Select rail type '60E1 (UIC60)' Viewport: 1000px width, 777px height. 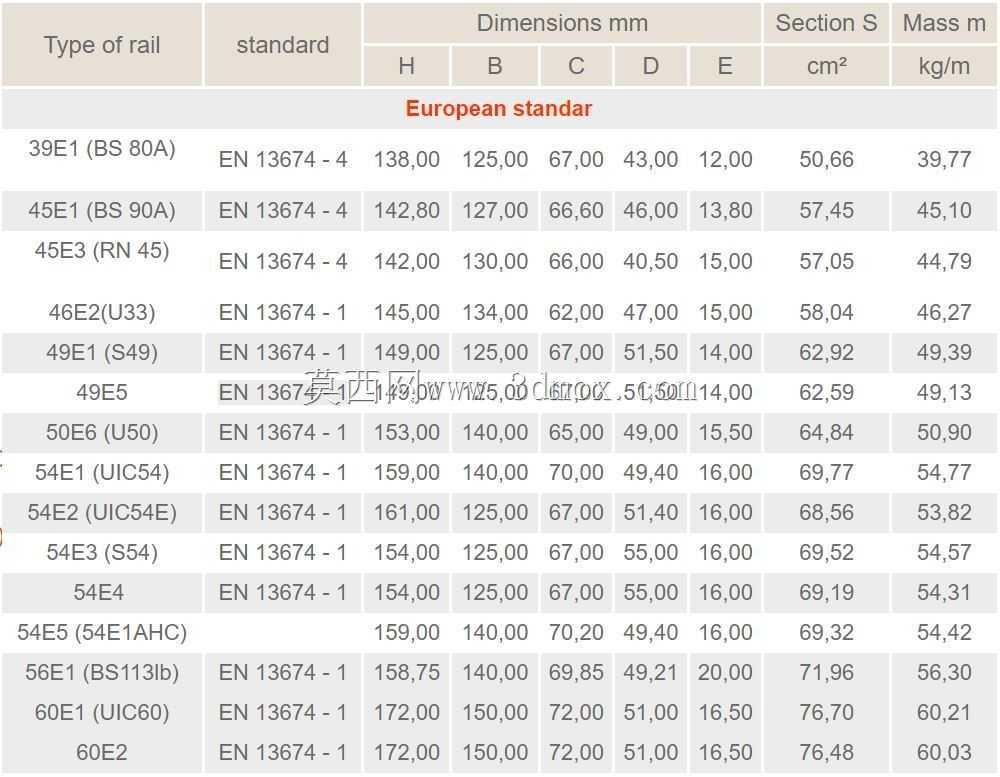pyautogui.click(x=102, y=712)
